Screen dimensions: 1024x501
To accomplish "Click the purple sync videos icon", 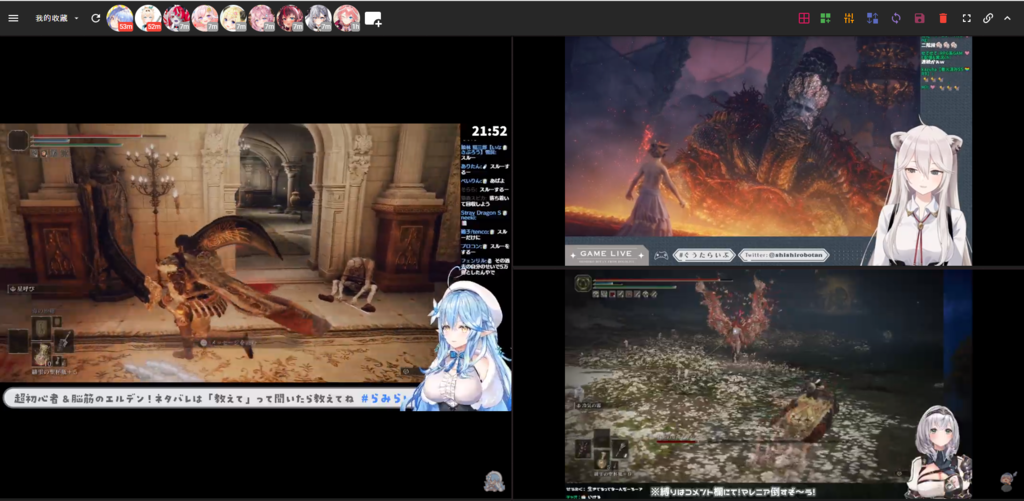I will coord(896,18).
